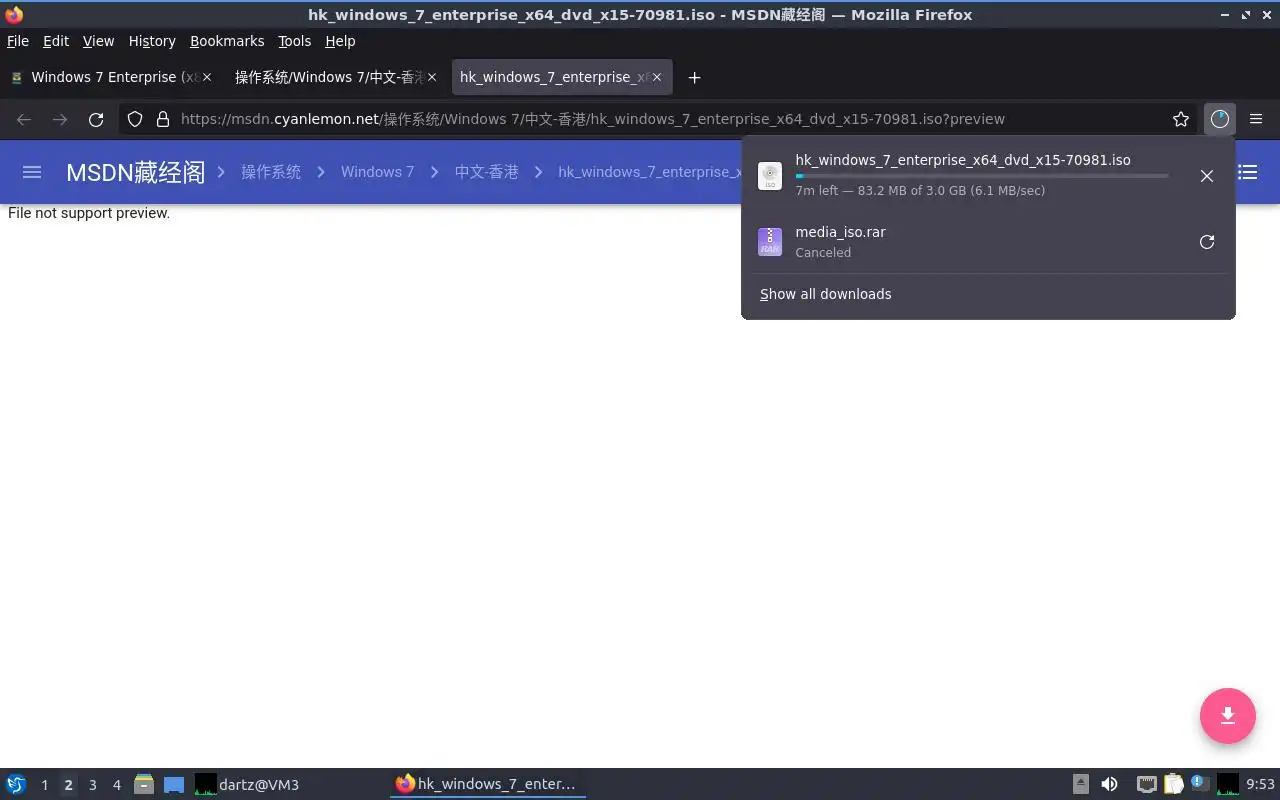Image resolution: width=1280 pixels, height=800 pixels.
Task: Go back to previous page
Action: (24, 119)
